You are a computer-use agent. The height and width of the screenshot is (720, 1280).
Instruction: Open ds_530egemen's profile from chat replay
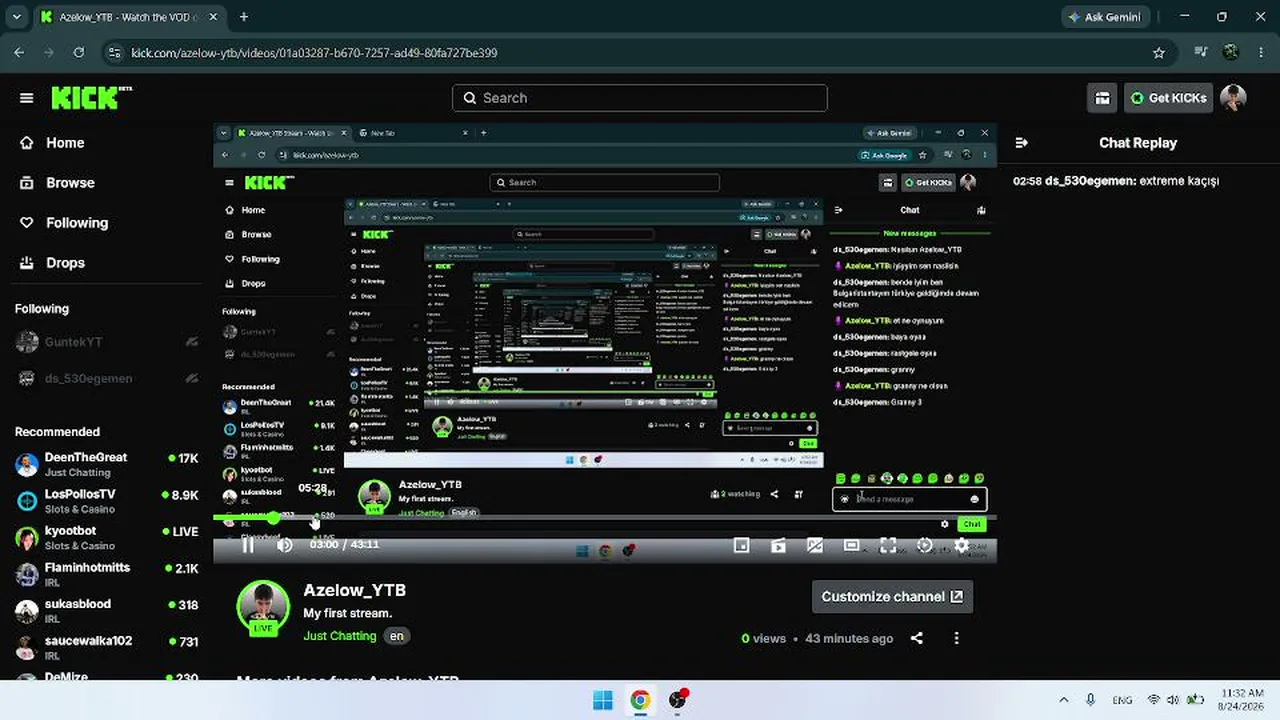pos(1090,181)
